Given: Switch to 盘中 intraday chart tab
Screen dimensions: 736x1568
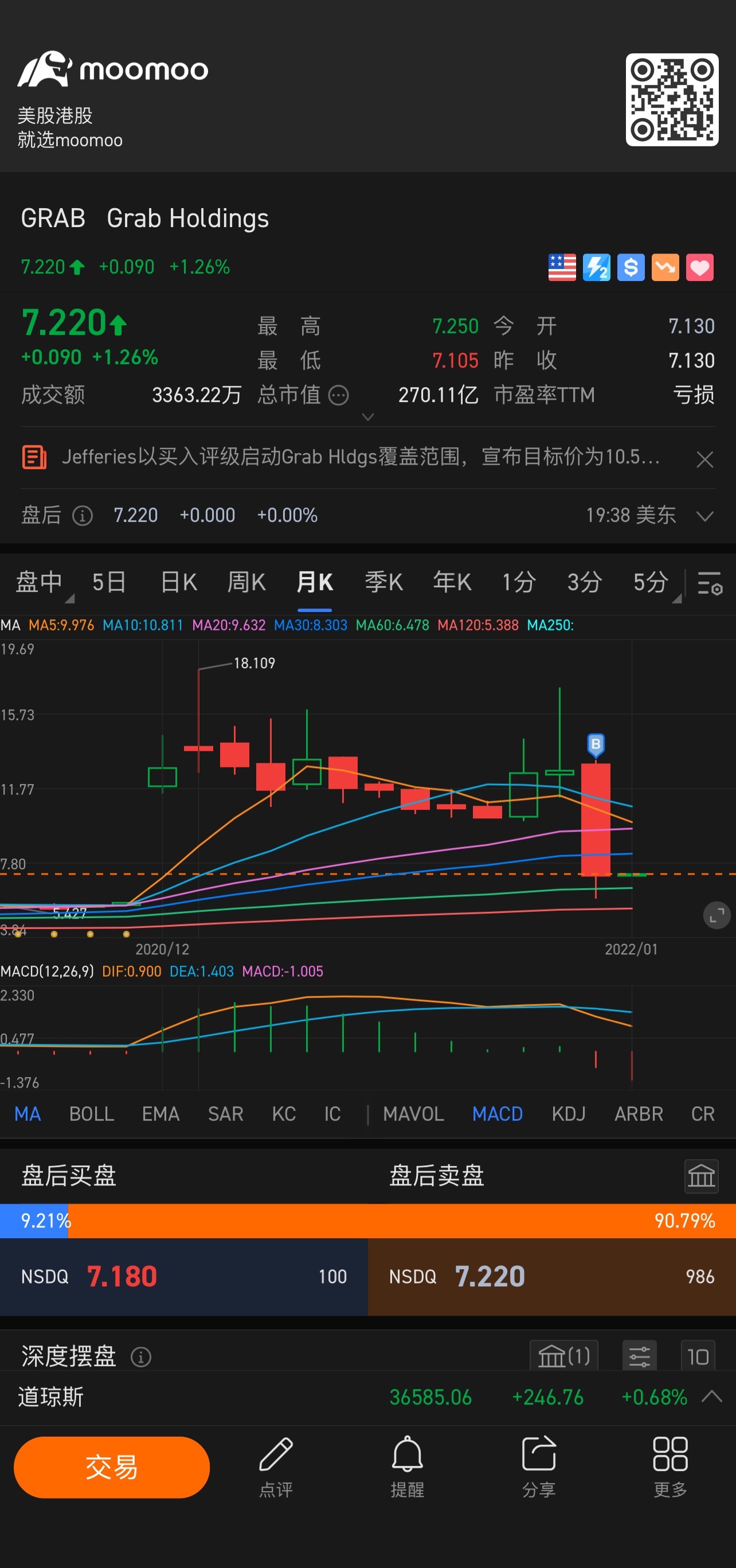Looking at the screenshot, I should pyautogui.click(x=40, y=582).
